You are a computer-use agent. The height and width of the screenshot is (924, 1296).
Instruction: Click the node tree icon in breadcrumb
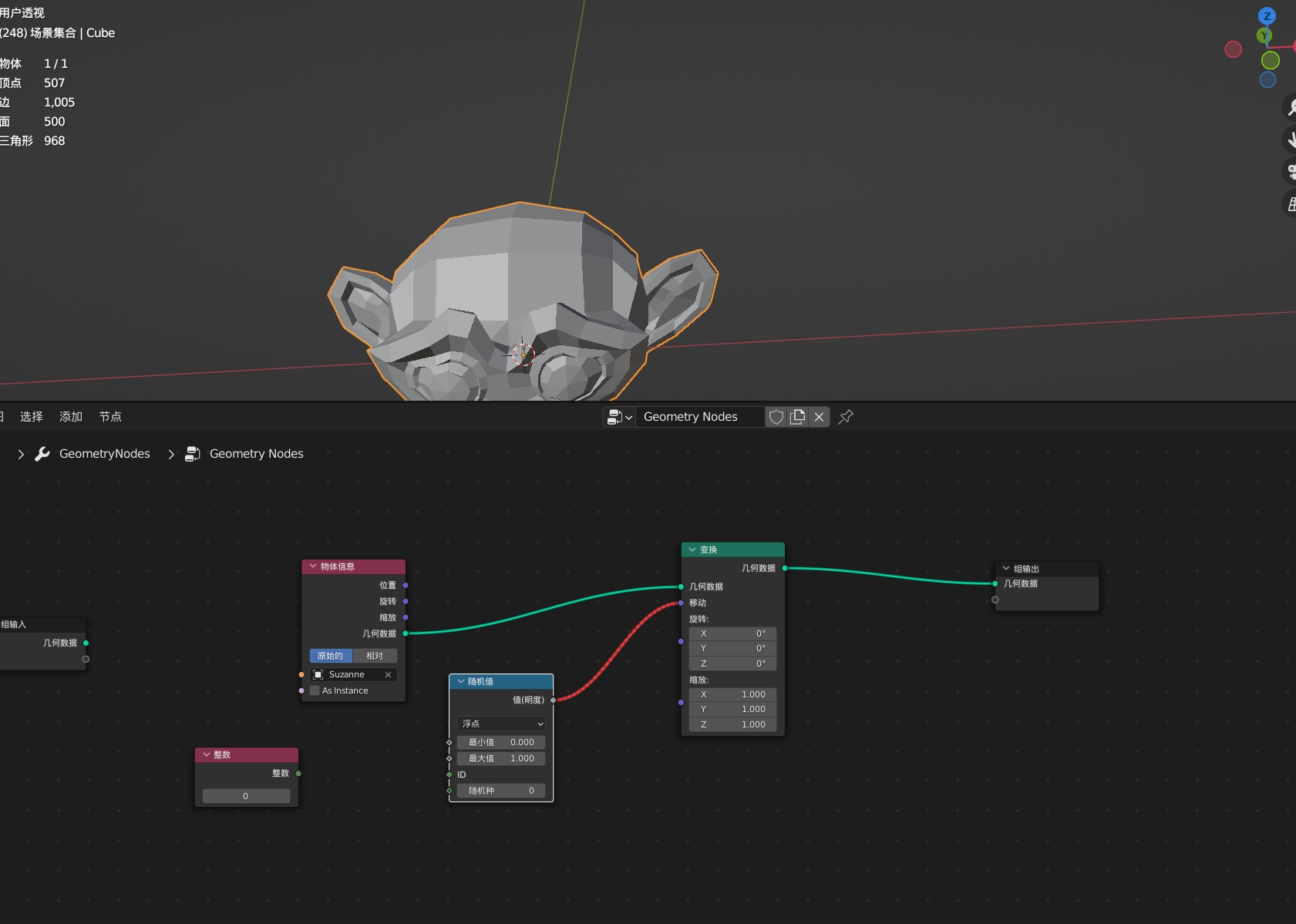193,454
